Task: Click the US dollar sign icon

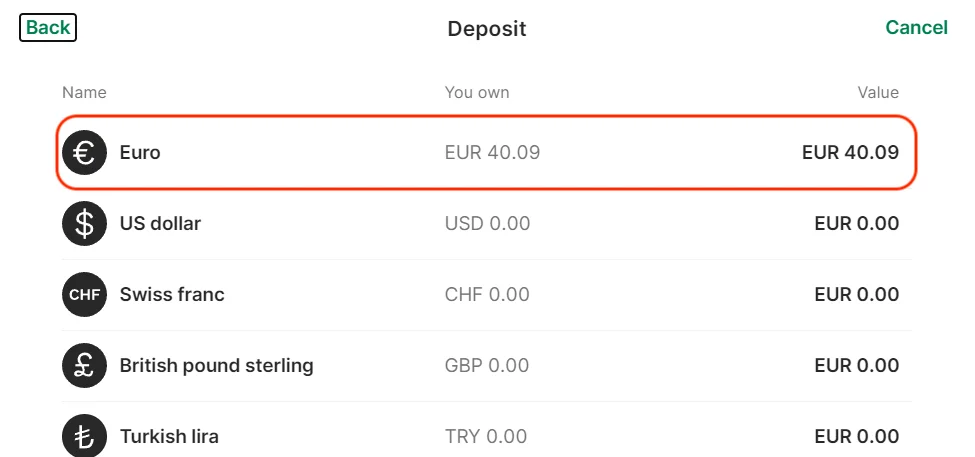Action: click(x=85, y=224)
